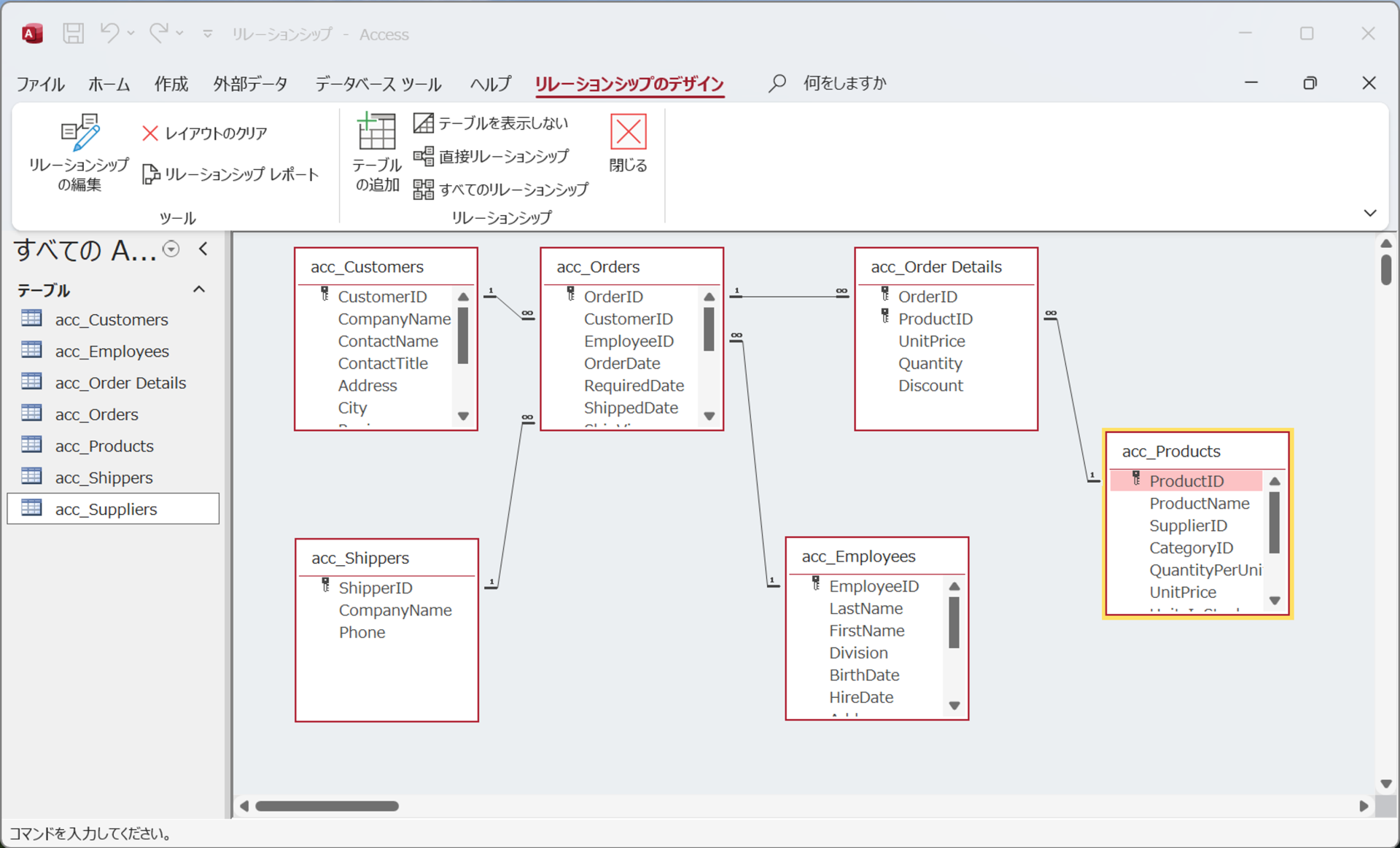Viewport: 1400px width, 848px height.
Task: Click the vertical scrollbar thumb of diagram
Action: pos(1386,269)
